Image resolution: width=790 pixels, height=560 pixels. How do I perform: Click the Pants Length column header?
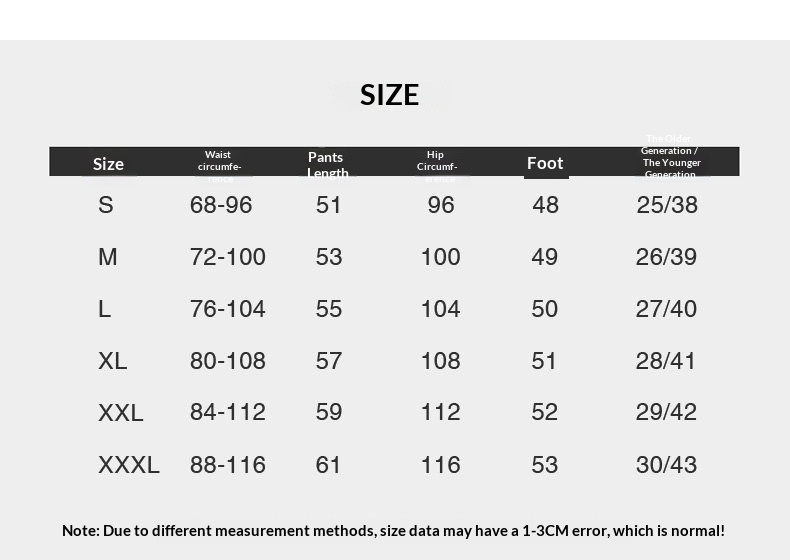pyautogui.click(x=327, y=164)
